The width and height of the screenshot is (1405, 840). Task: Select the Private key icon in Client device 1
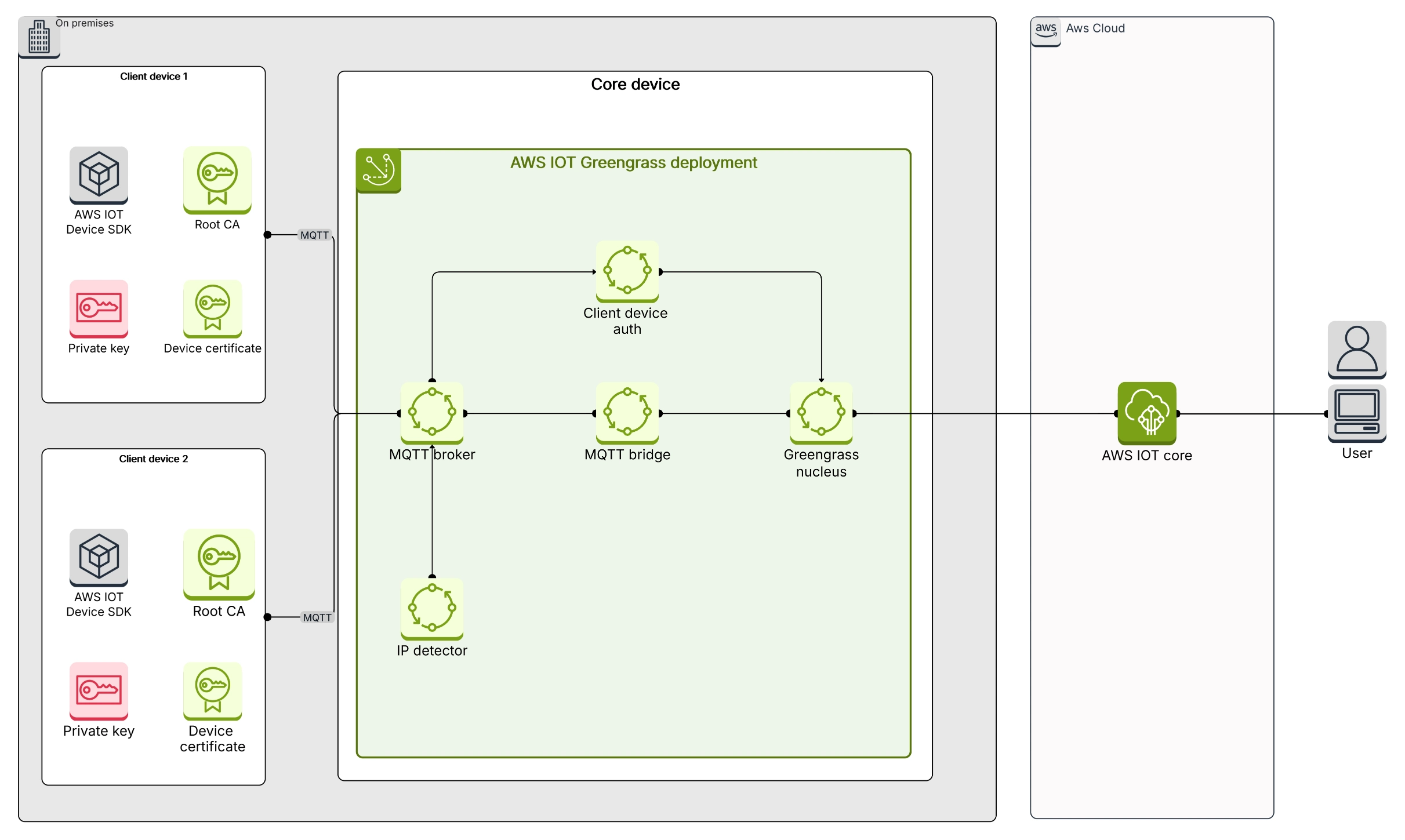pyautogui.click(x=99, y=310)
